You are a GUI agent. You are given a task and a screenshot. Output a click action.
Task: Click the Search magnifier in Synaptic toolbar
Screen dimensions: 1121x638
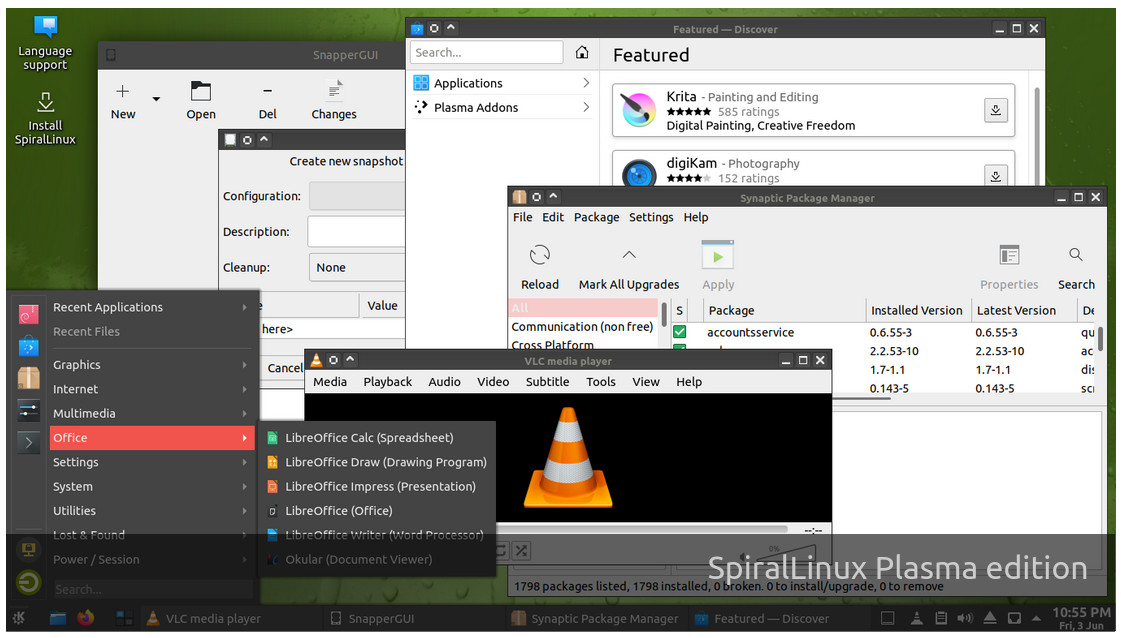click(1076, 255)
